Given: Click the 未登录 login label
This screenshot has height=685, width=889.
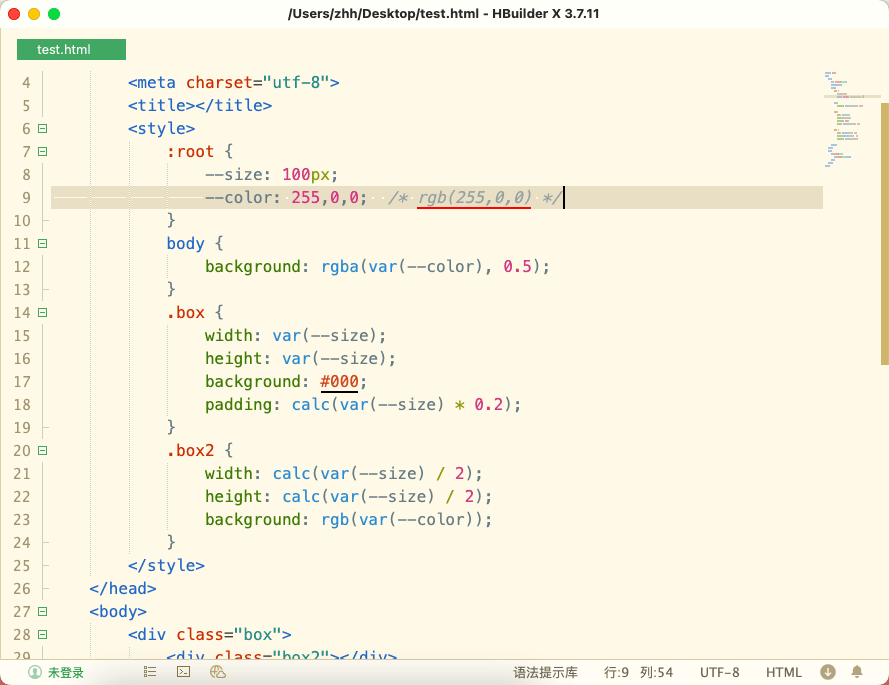Looking at the screenshot, I should [x=66, y=673].
